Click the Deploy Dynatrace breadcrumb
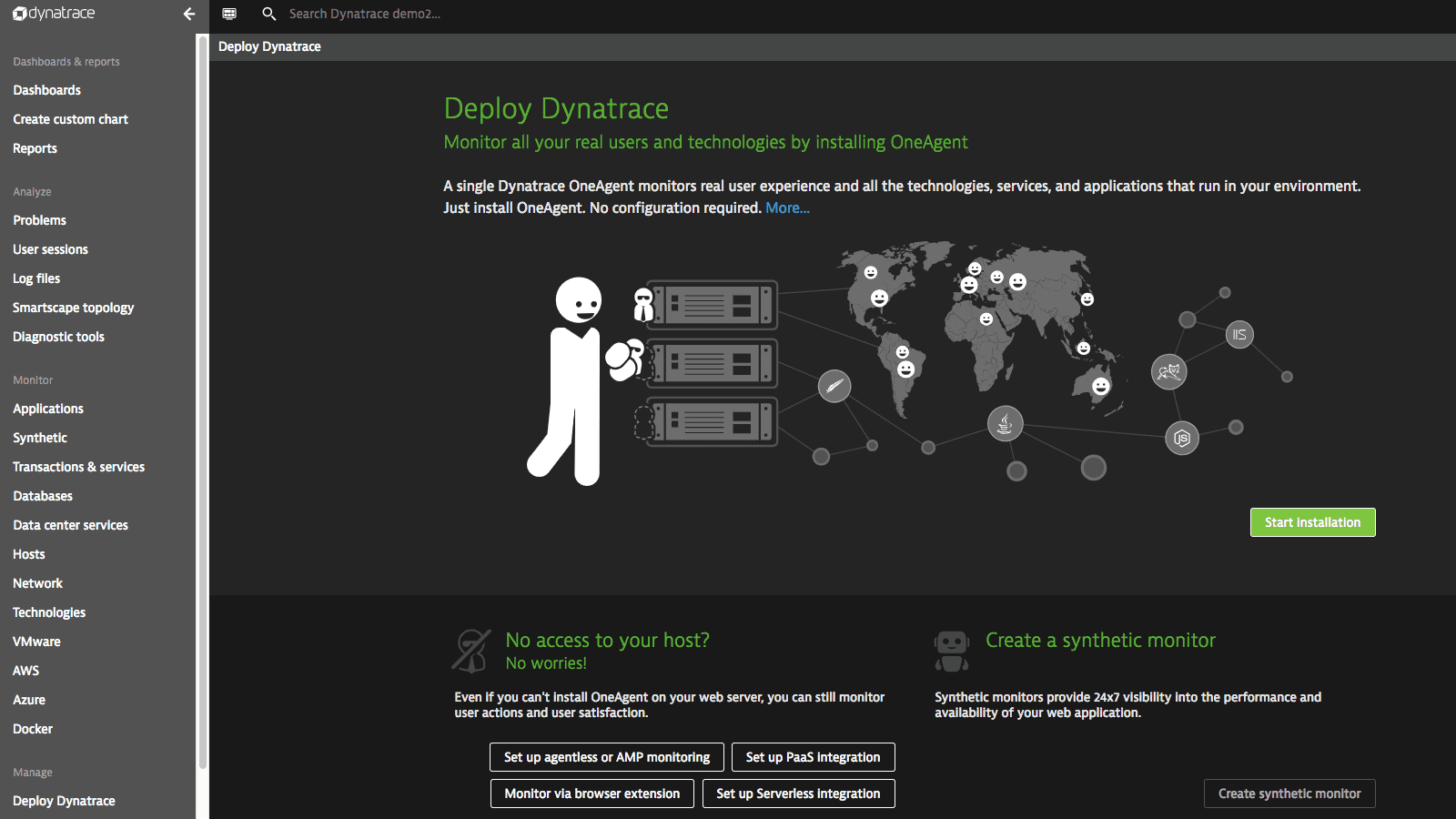The width and height of the screenshot is (1456, 819). (x=269, y=46)
